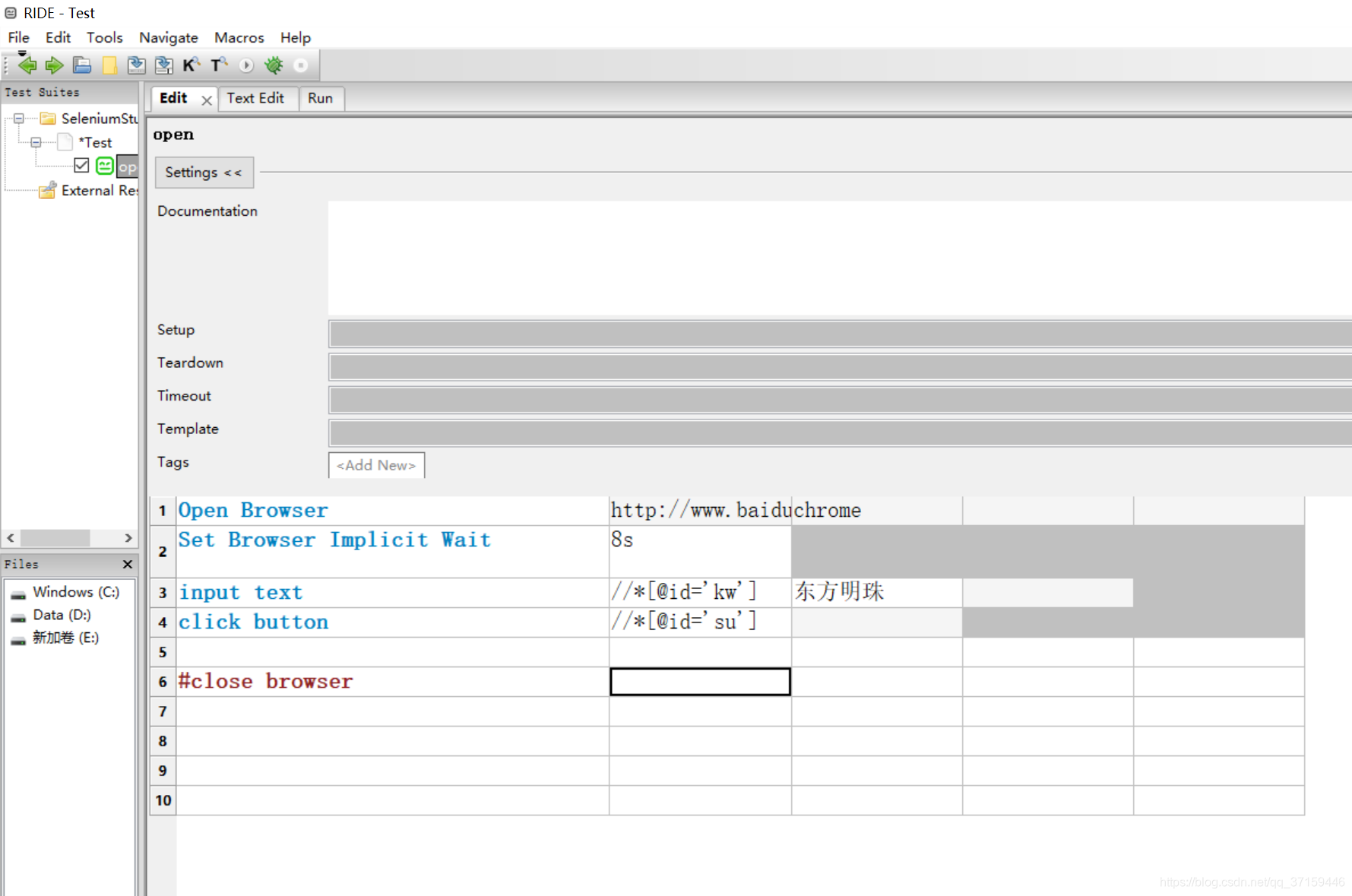The image size is (1352, 896).
Task: Switch to the Text Edit tab
Action: pos(258,98)
